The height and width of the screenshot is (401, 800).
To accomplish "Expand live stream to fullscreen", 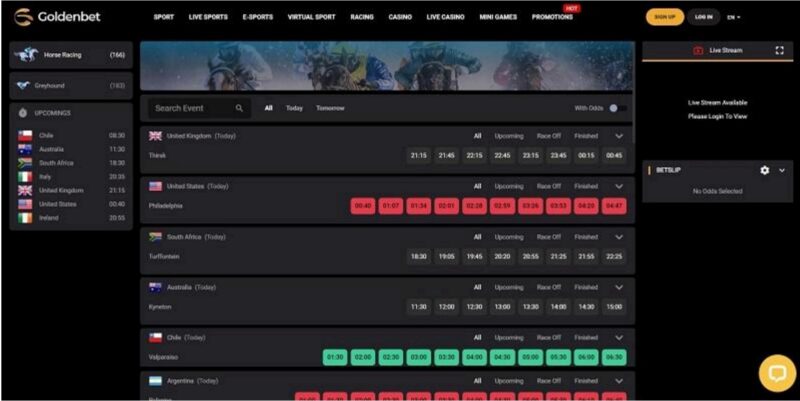I will 779,50.
